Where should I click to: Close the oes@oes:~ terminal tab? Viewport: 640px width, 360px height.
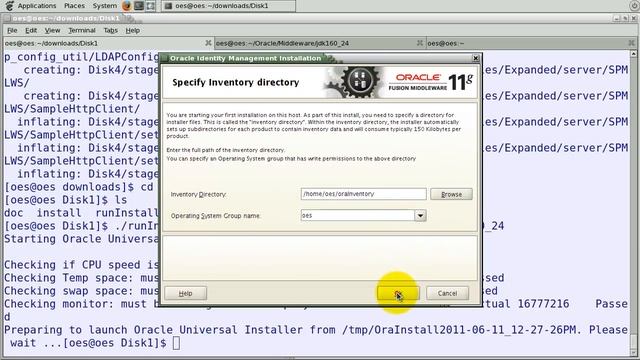coord(632,43)
